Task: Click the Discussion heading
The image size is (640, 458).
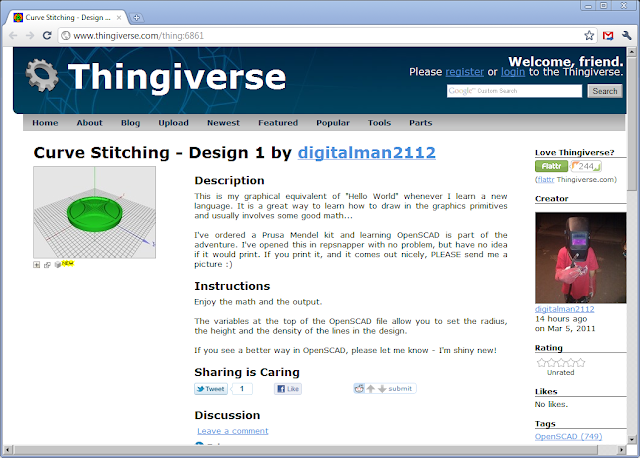Action: [x=227, y=415]
